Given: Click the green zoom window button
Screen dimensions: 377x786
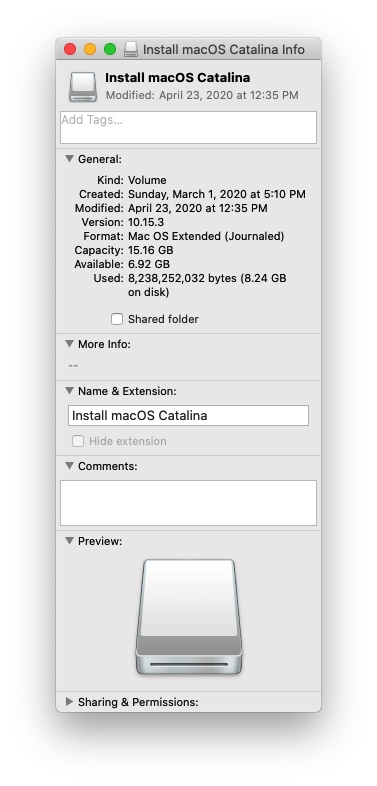Looking at the screenshot, I should (110, 49).
